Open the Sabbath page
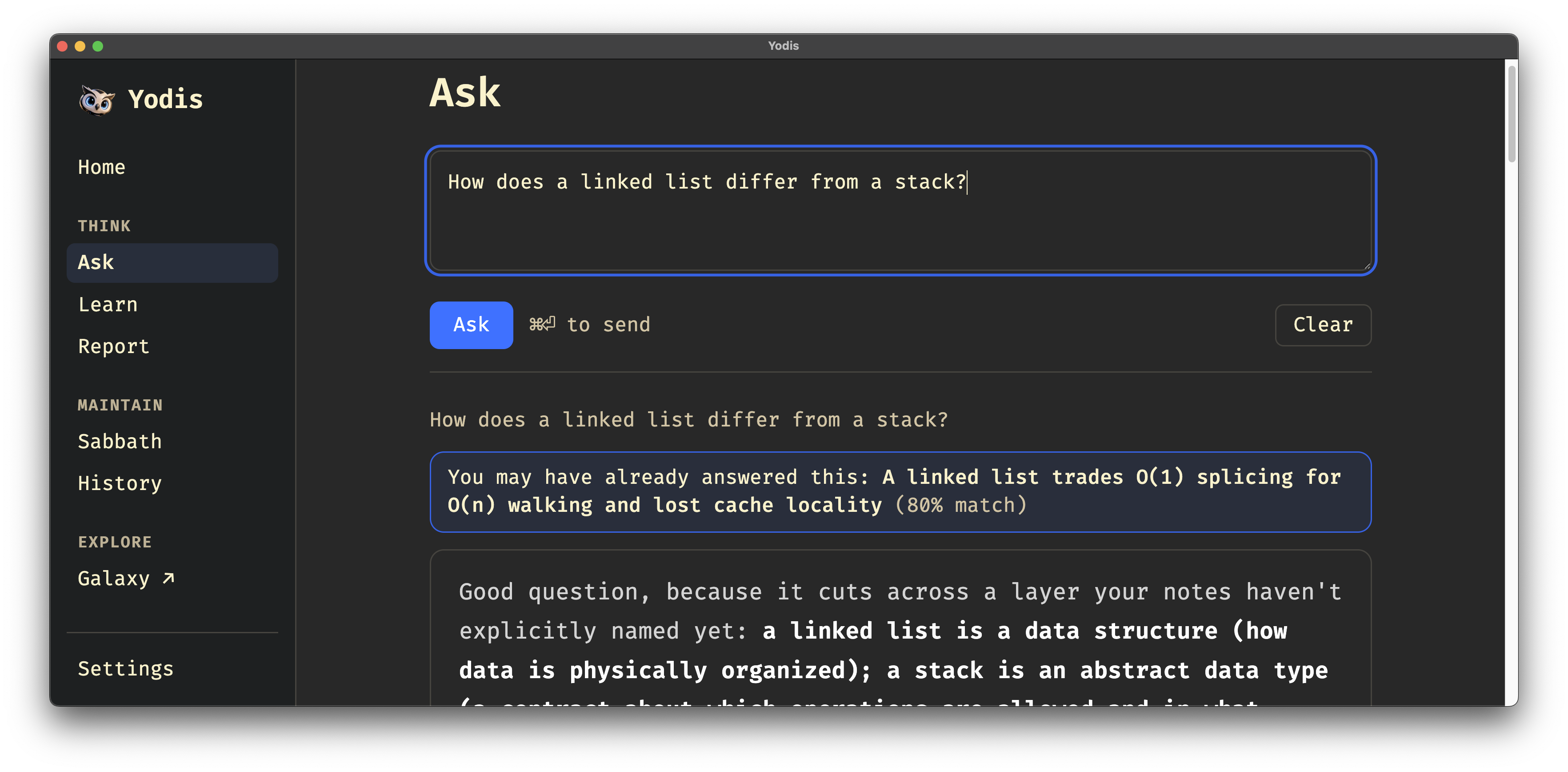Screen dimensions: 1568x772 tap(172, 442)
